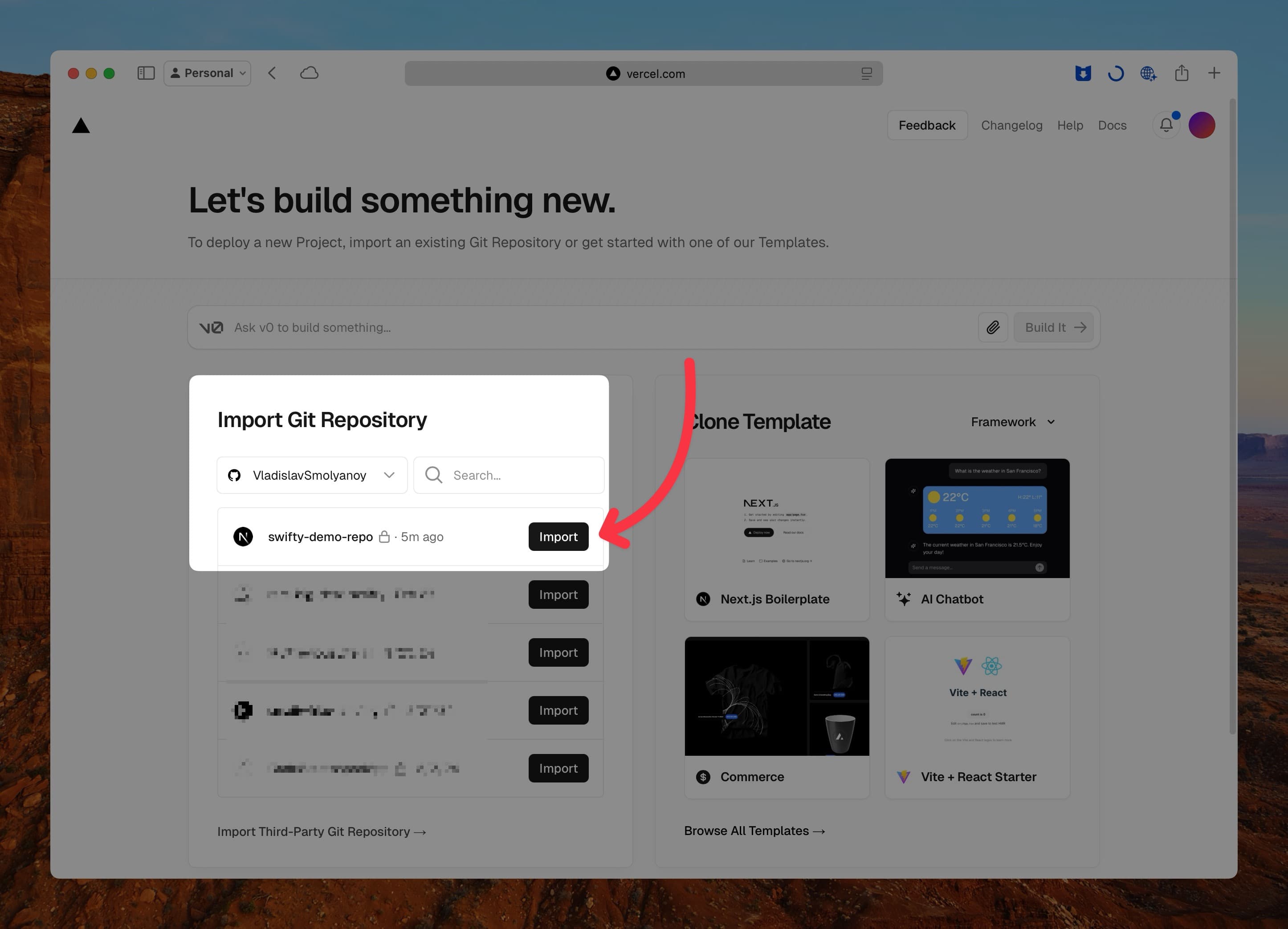1288x929 pixels.
Task: Open Import Third-Party Git Repository link
Action: tap(322, 831)
